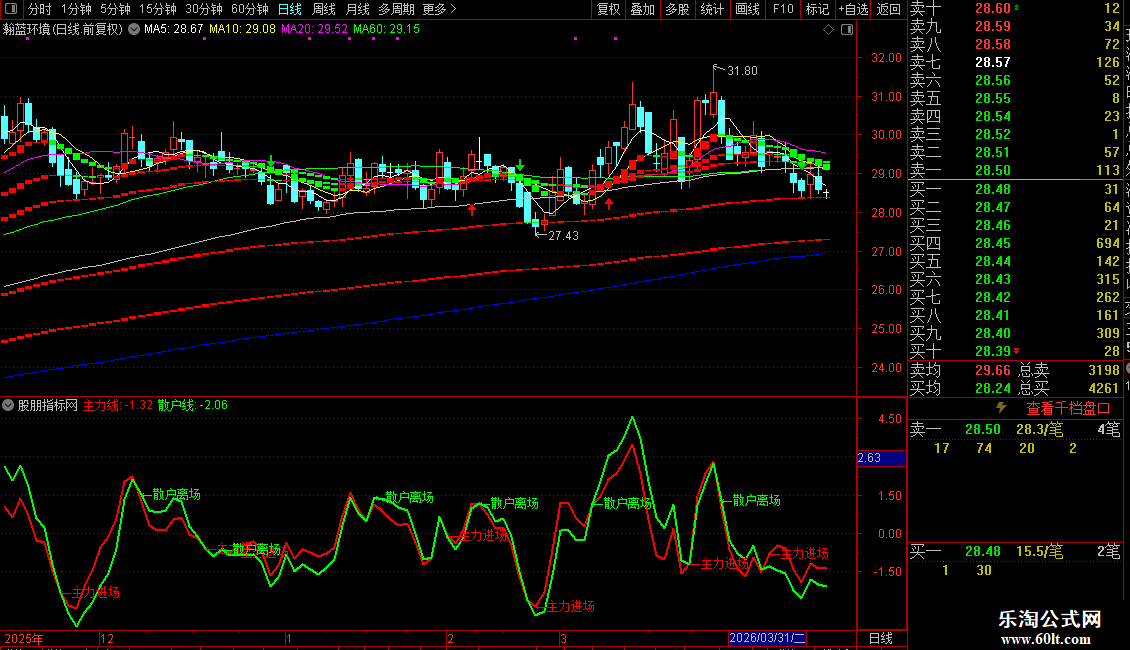Click the 总卖 3198 total
The width and height of the screenshot is (1130, 650).
(x=1069, y=370)
